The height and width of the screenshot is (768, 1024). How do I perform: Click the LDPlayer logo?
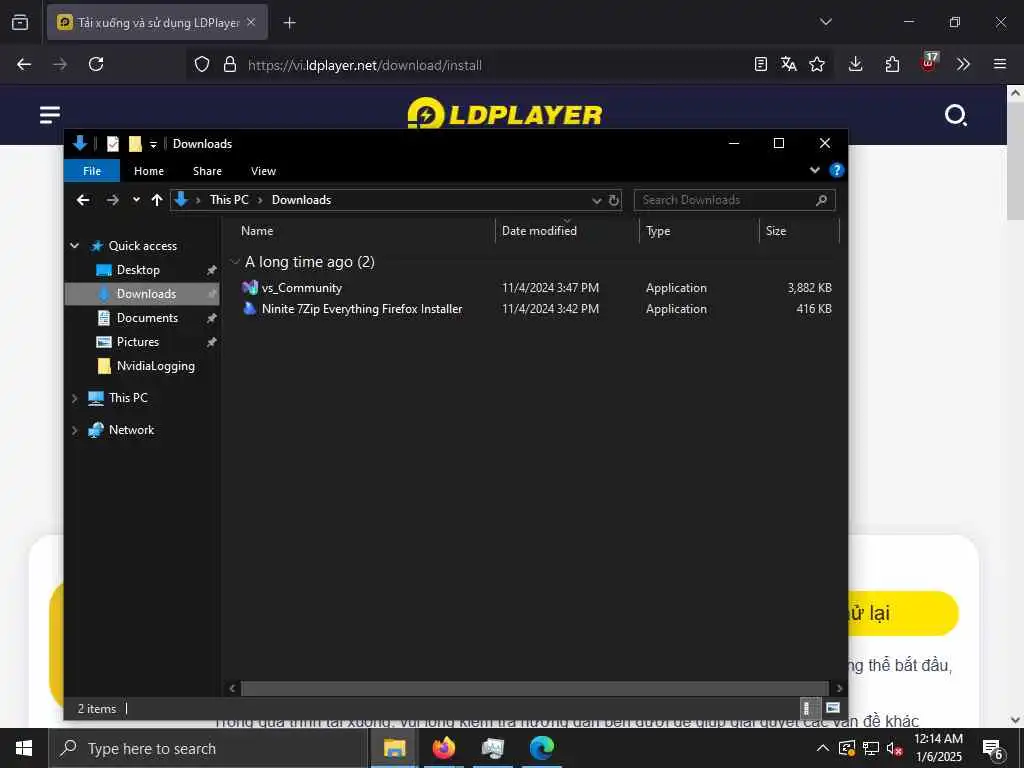[505, 114]
